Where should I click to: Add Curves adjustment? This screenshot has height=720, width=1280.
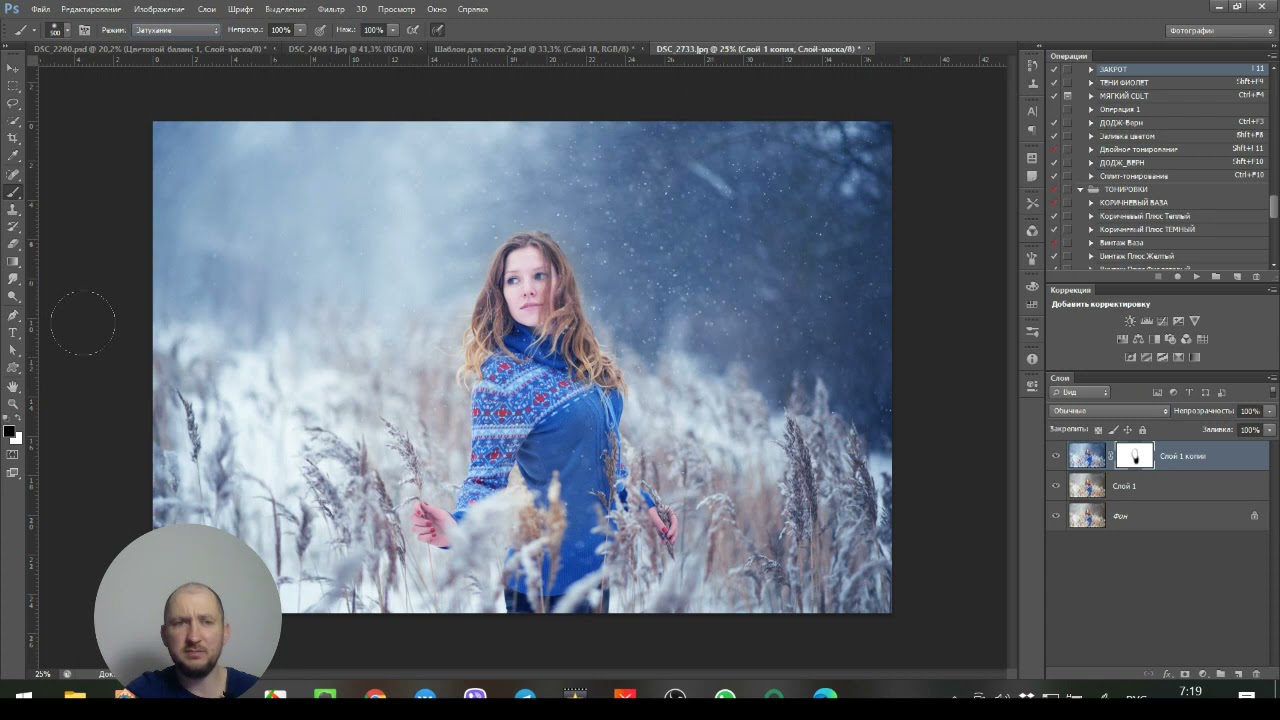(1162, 321)
